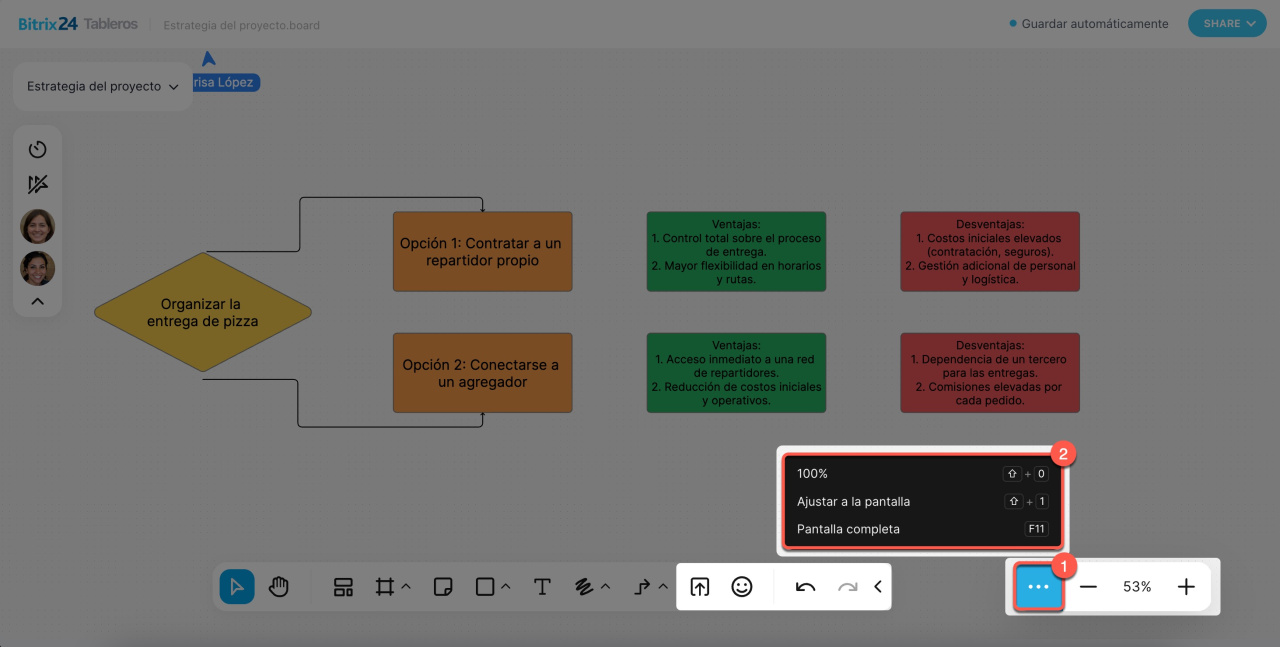Screen dimensions: 1280x647
Task: Expand the shape tool options
Action: pos(505,587)
